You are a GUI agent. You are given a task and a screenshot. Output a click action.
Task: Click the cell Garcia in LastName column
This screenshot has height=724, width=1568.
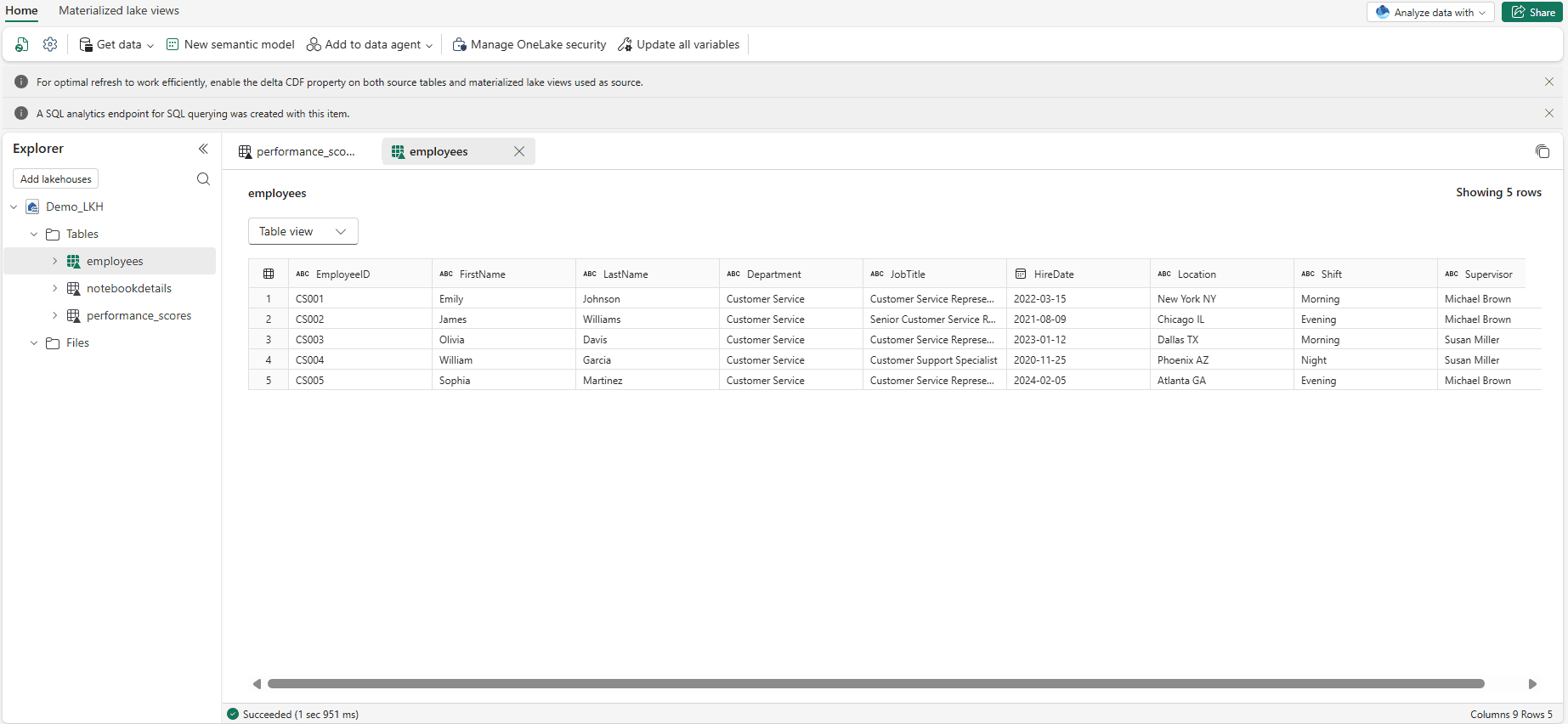647,359
